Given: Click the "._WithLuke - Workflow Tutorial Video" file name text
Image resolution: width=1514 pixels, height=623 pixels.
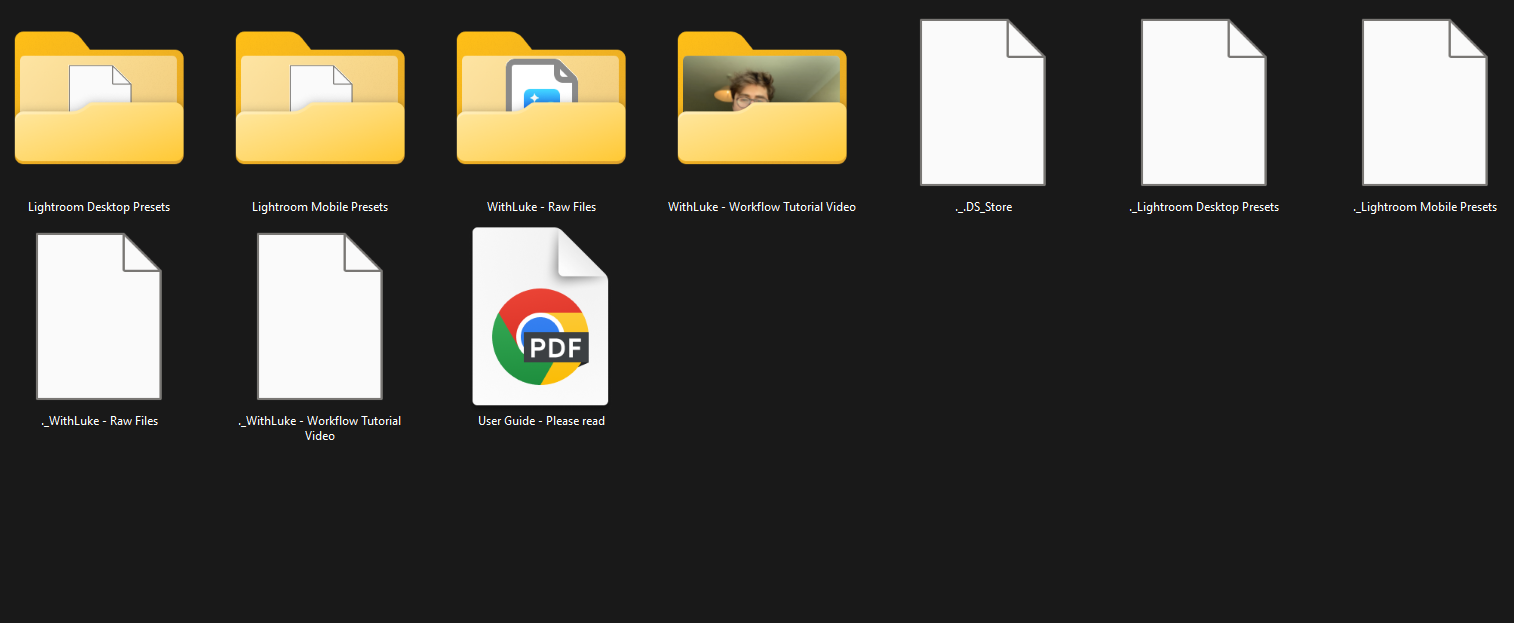Looking at the screenshot, I should (x=320, y=428).
